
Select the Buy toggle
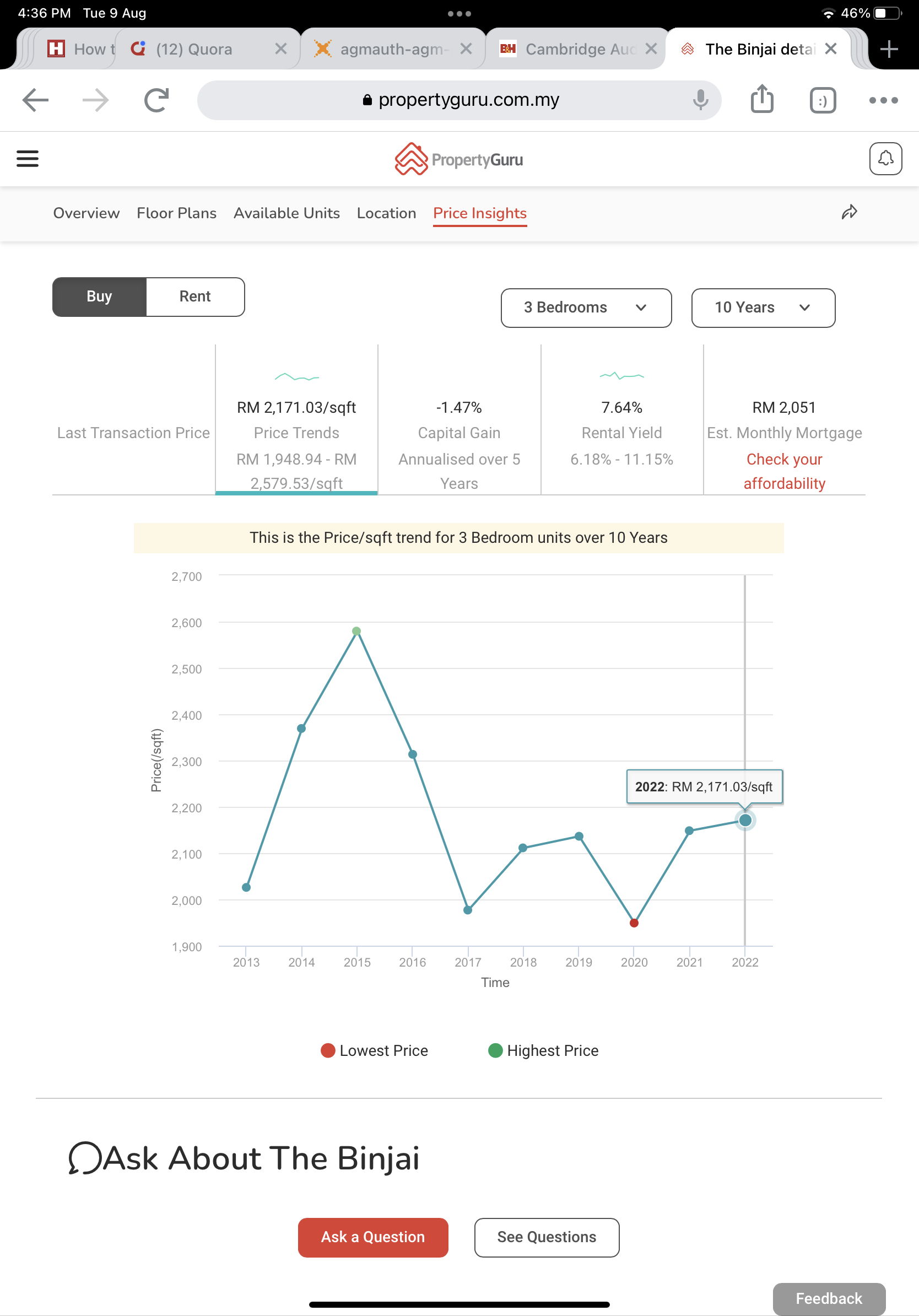tap(99, 296)
